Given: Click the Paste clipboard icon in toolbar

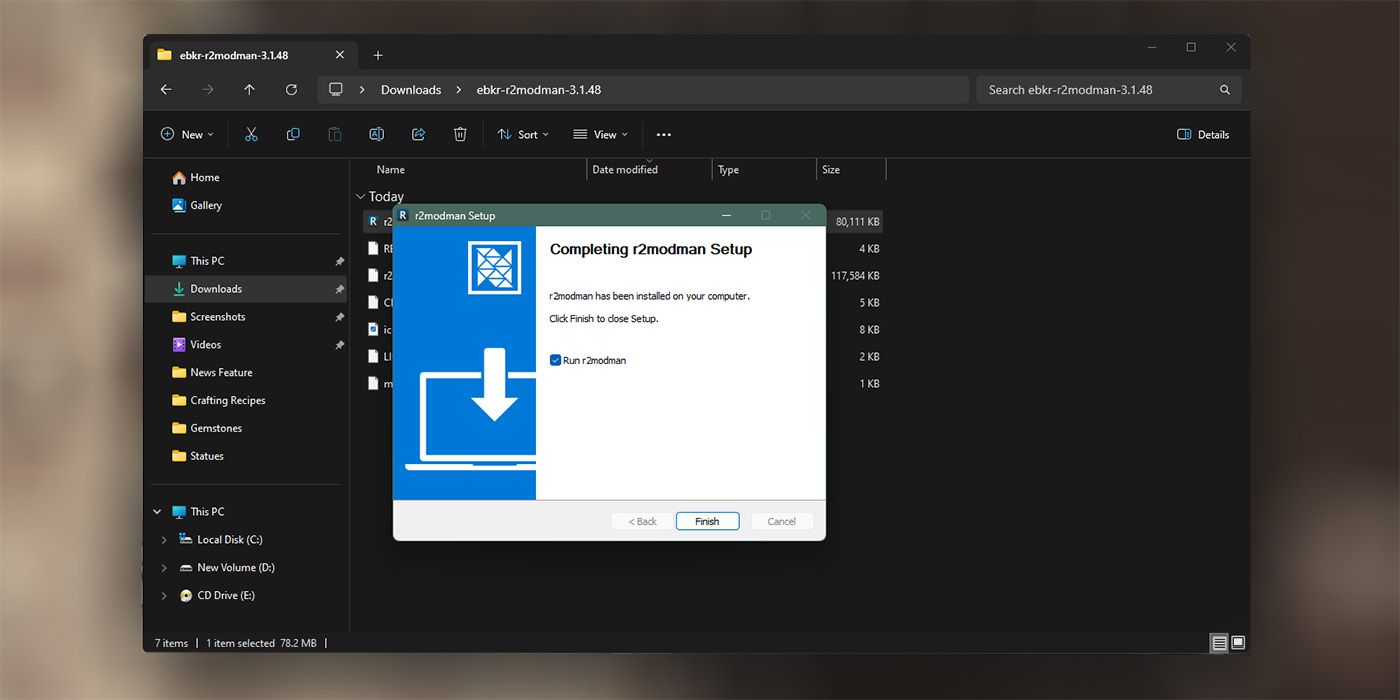Looking at the screenshot, I should pos(335,134).
